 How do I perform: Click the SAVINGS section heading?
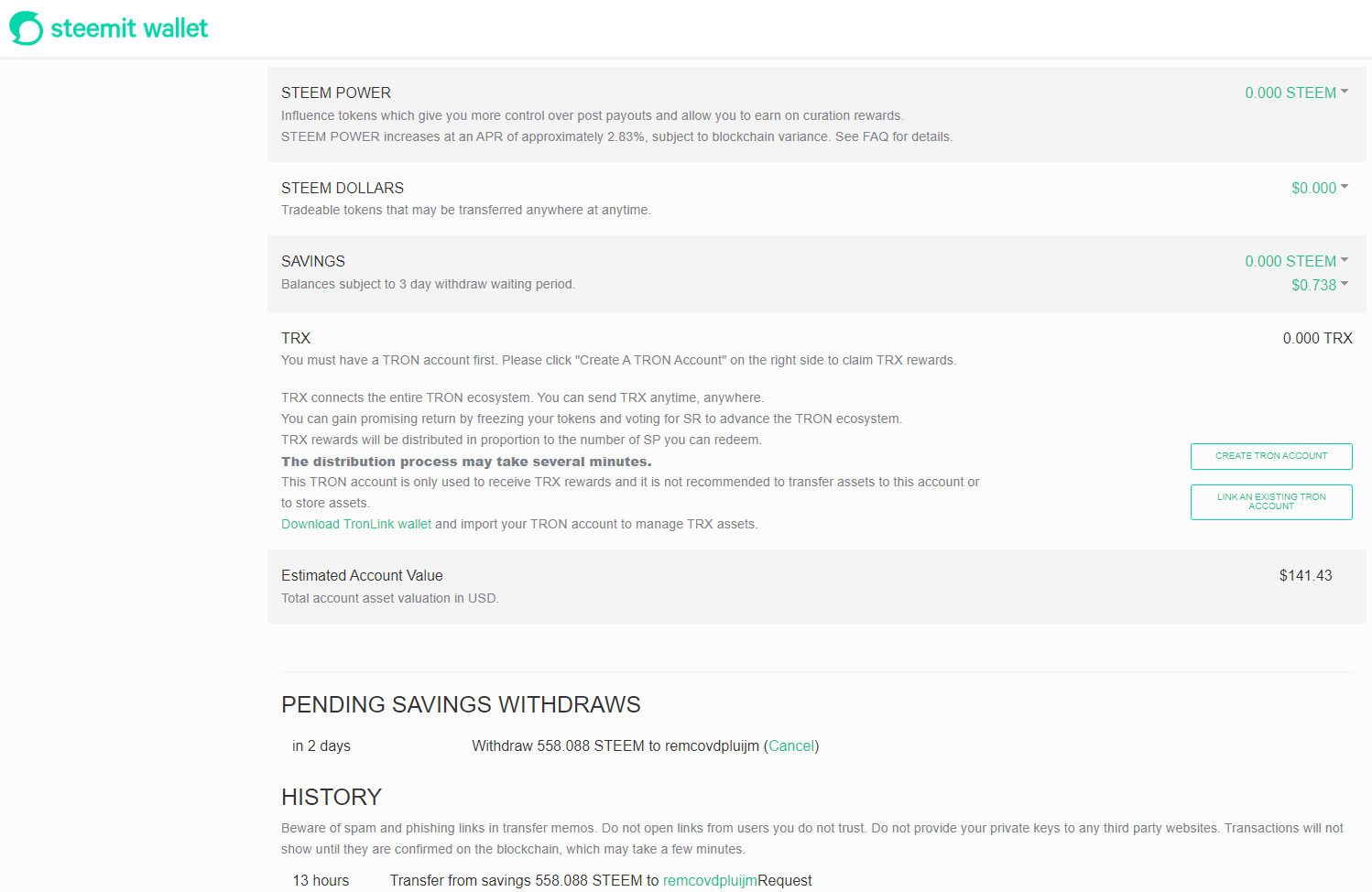tap(313, 261)
